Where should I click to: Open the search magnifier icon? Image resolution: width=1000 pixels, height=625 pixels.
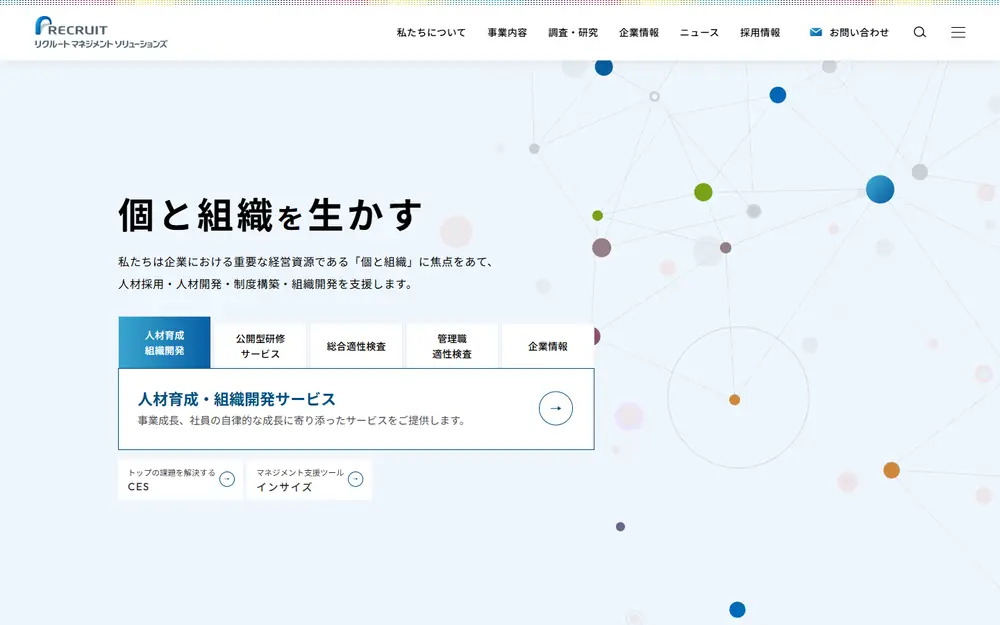point(920,33)
